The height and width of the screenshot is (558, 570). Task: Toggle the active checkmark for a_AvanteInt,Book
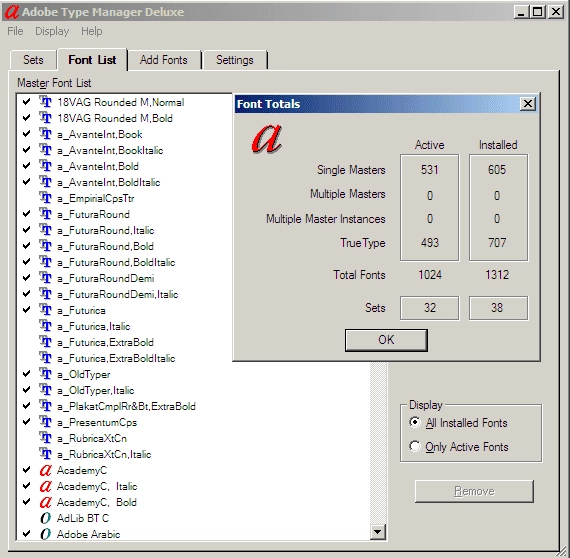point(27,133)
